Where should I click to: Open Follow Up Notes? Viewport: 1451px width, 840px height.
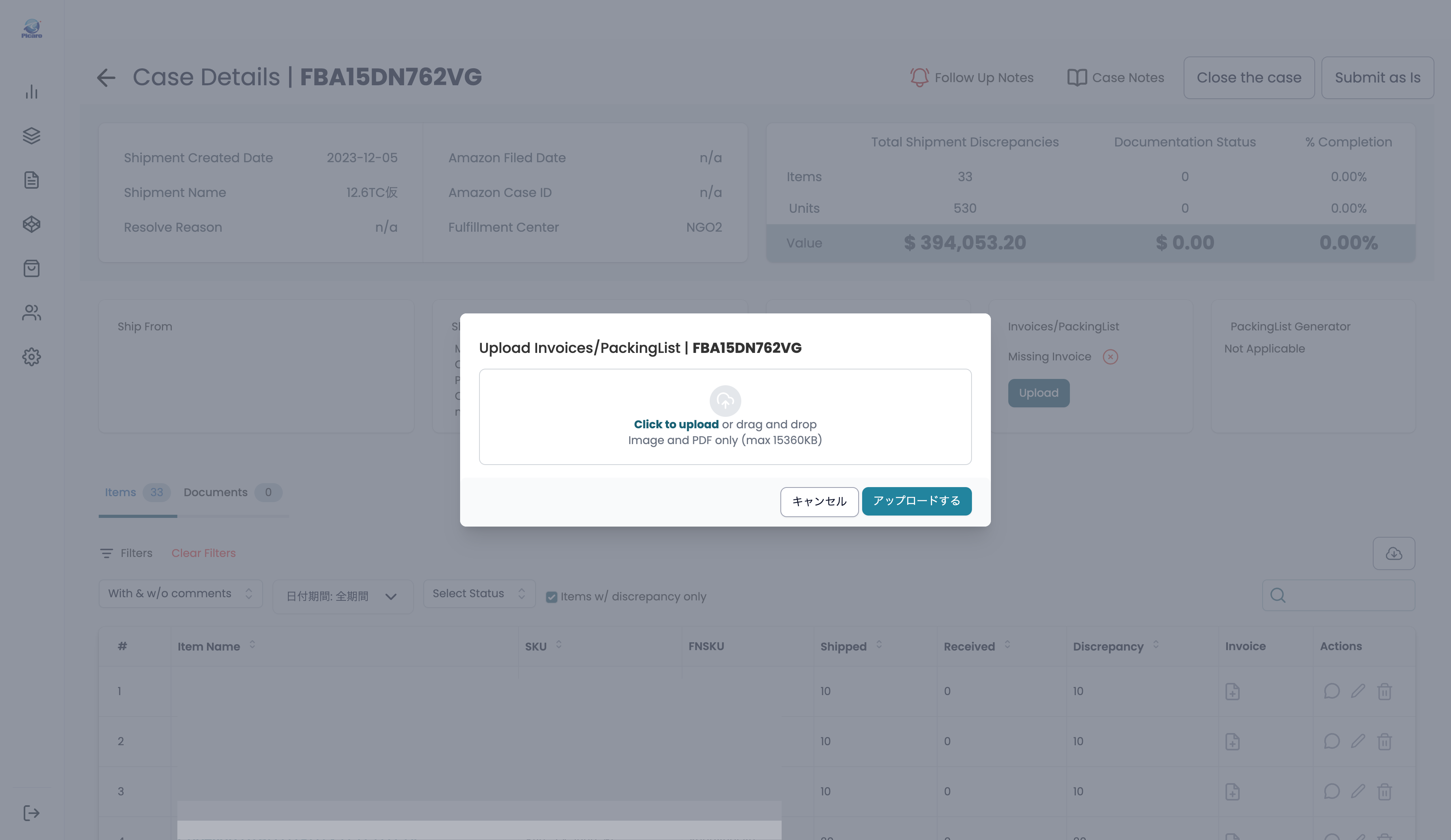[972, 78]
